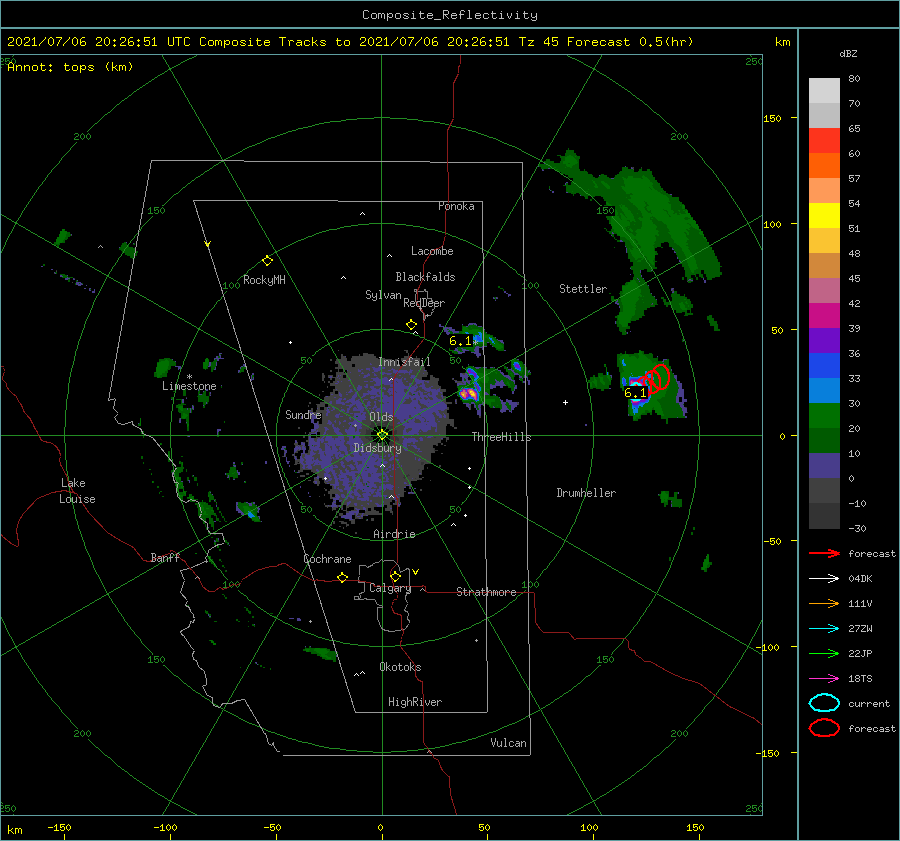
Task: Select the red 60-65 dBZ color swatch
Action: pyautogui.click(x=824, y=141)
